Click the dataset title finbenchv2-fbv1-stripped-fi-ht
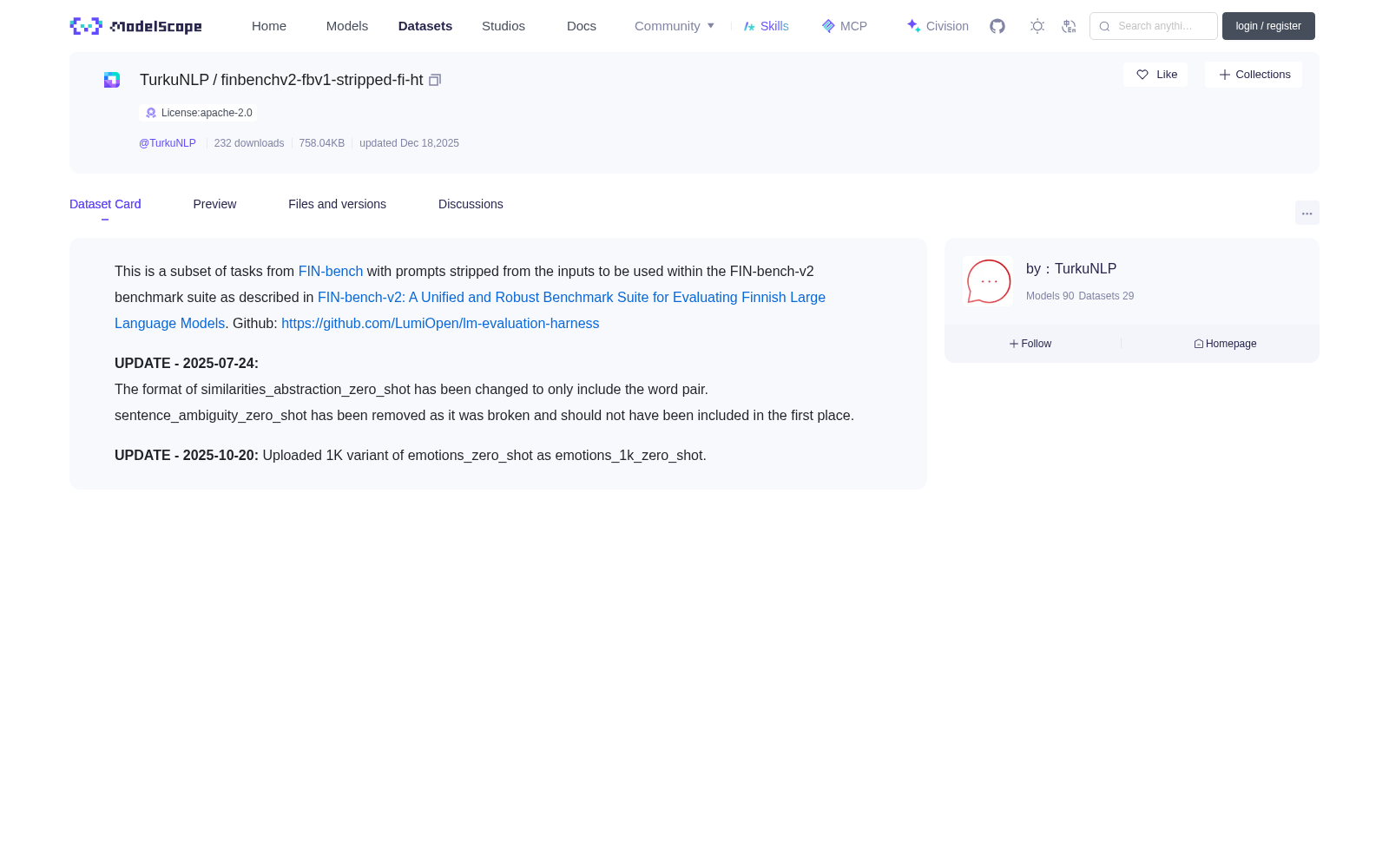 (322, 80)
